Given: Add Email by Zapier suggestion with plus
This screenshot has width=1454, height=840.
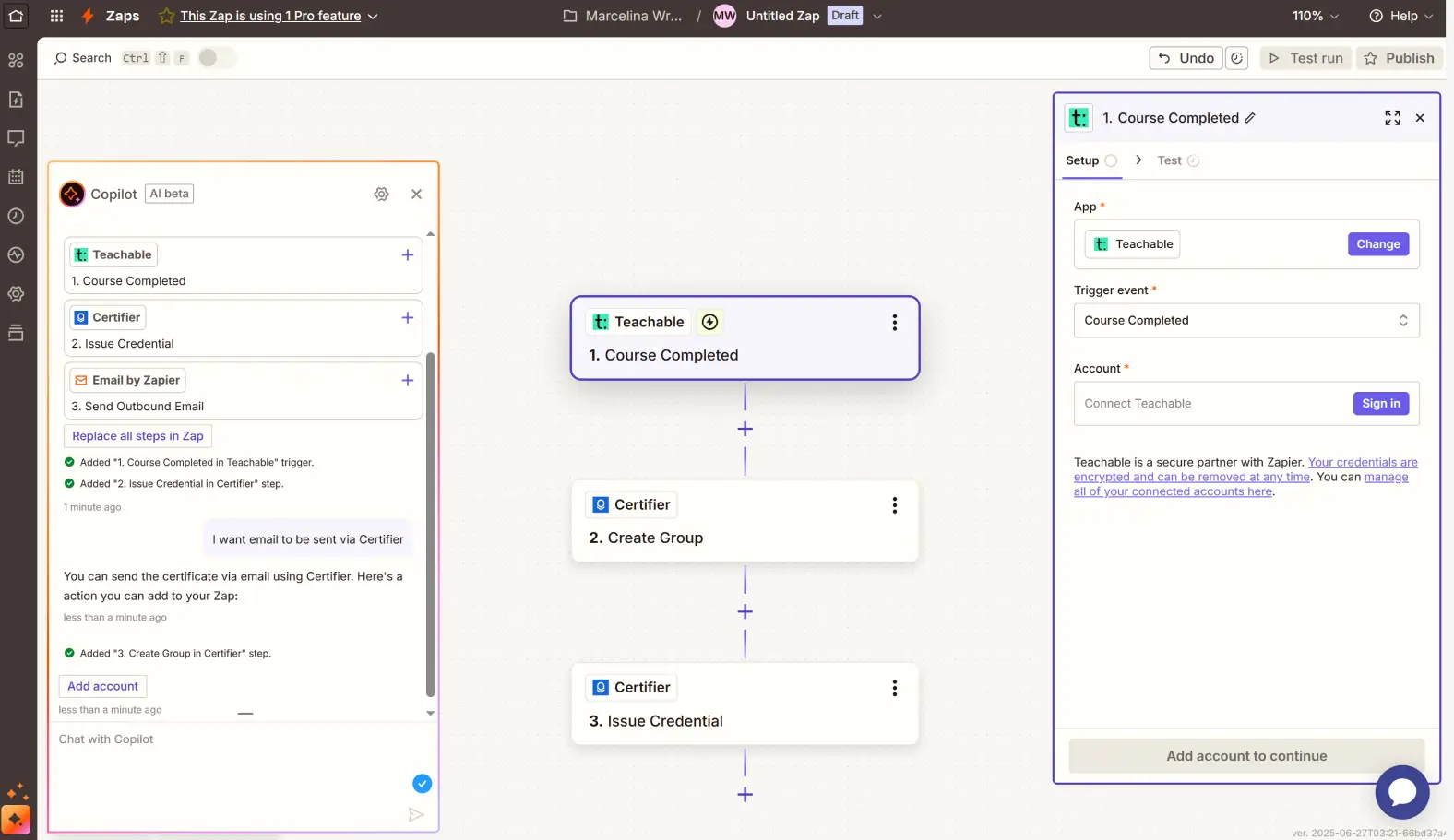Looking at the screenshot, I should pos(407,380).
